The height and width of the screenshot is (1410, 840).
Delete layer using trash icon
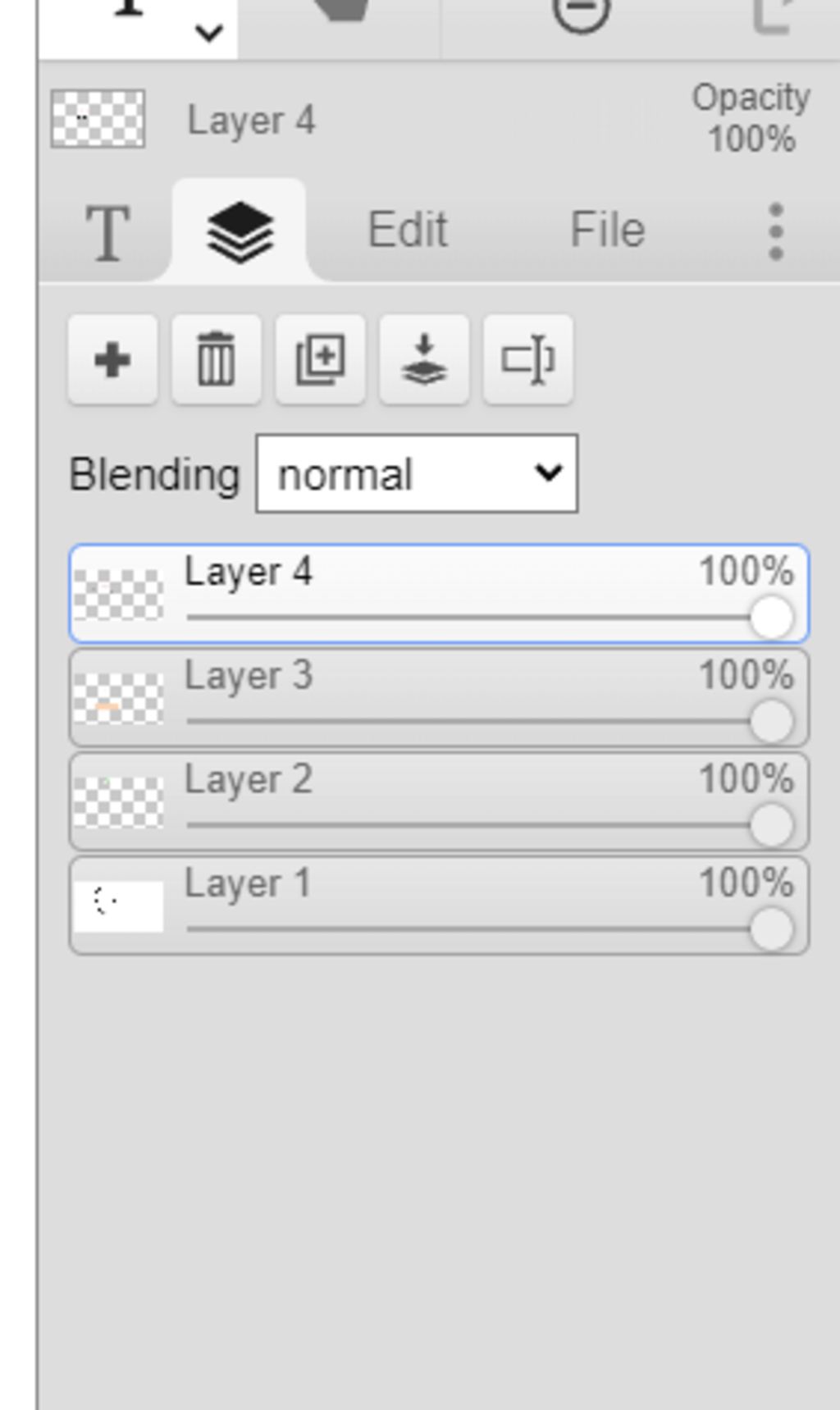217,360
